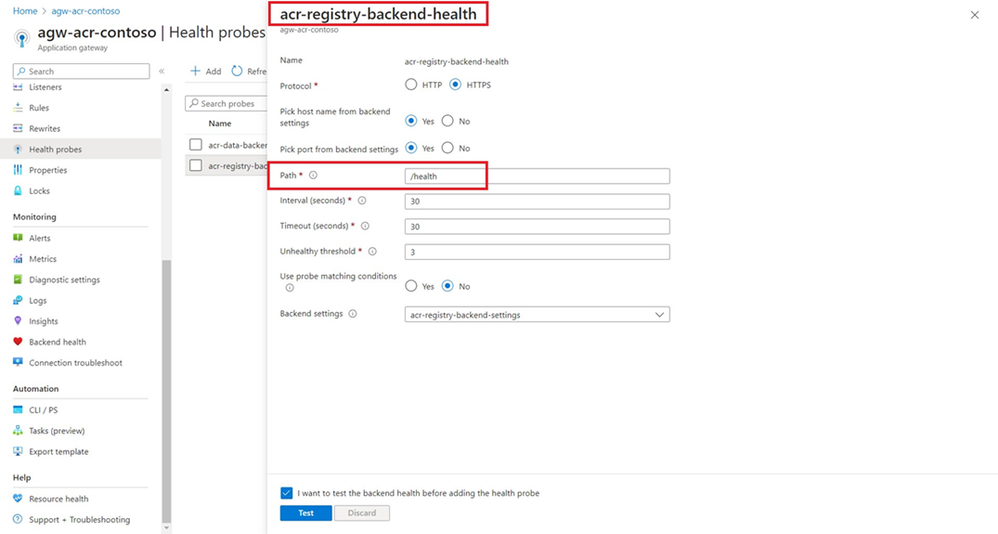This screenshot has height=534, width=998.
Task: Click the probe matching conditions info icon
Action: click(290, 288)
